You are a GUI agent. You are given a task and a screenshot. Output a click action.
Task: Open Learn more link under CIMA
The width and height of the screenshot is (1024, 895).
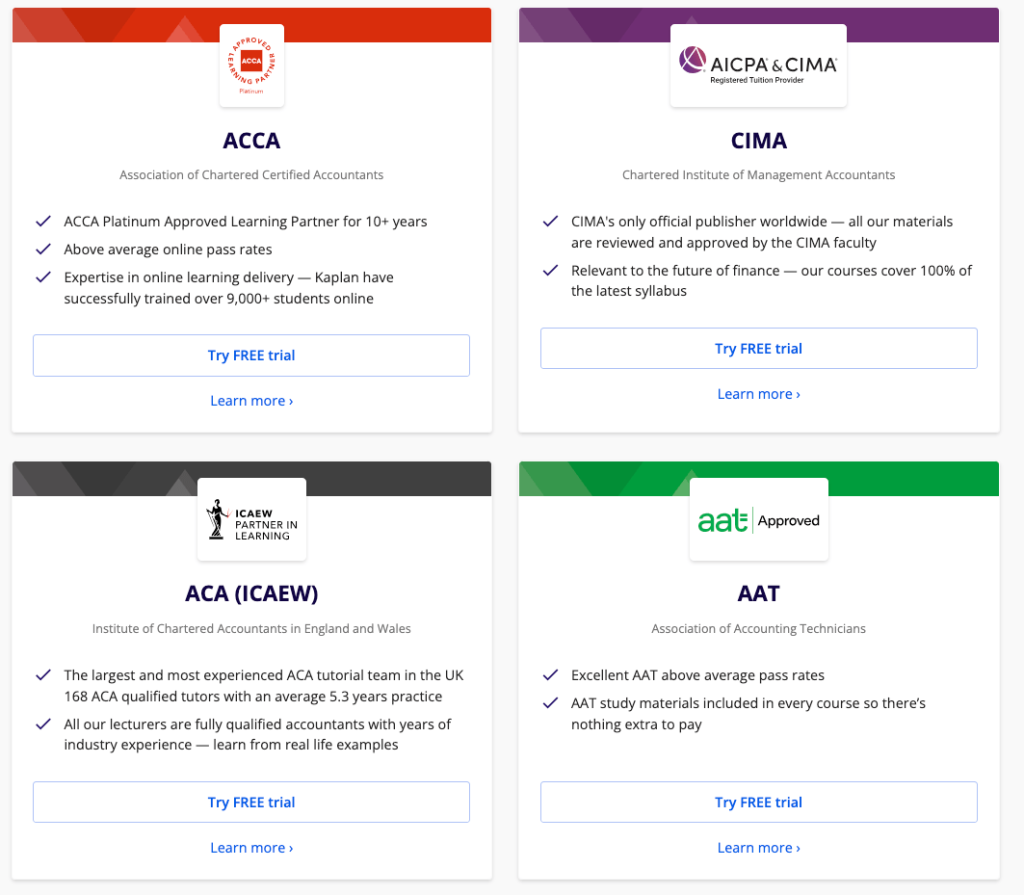758,394
